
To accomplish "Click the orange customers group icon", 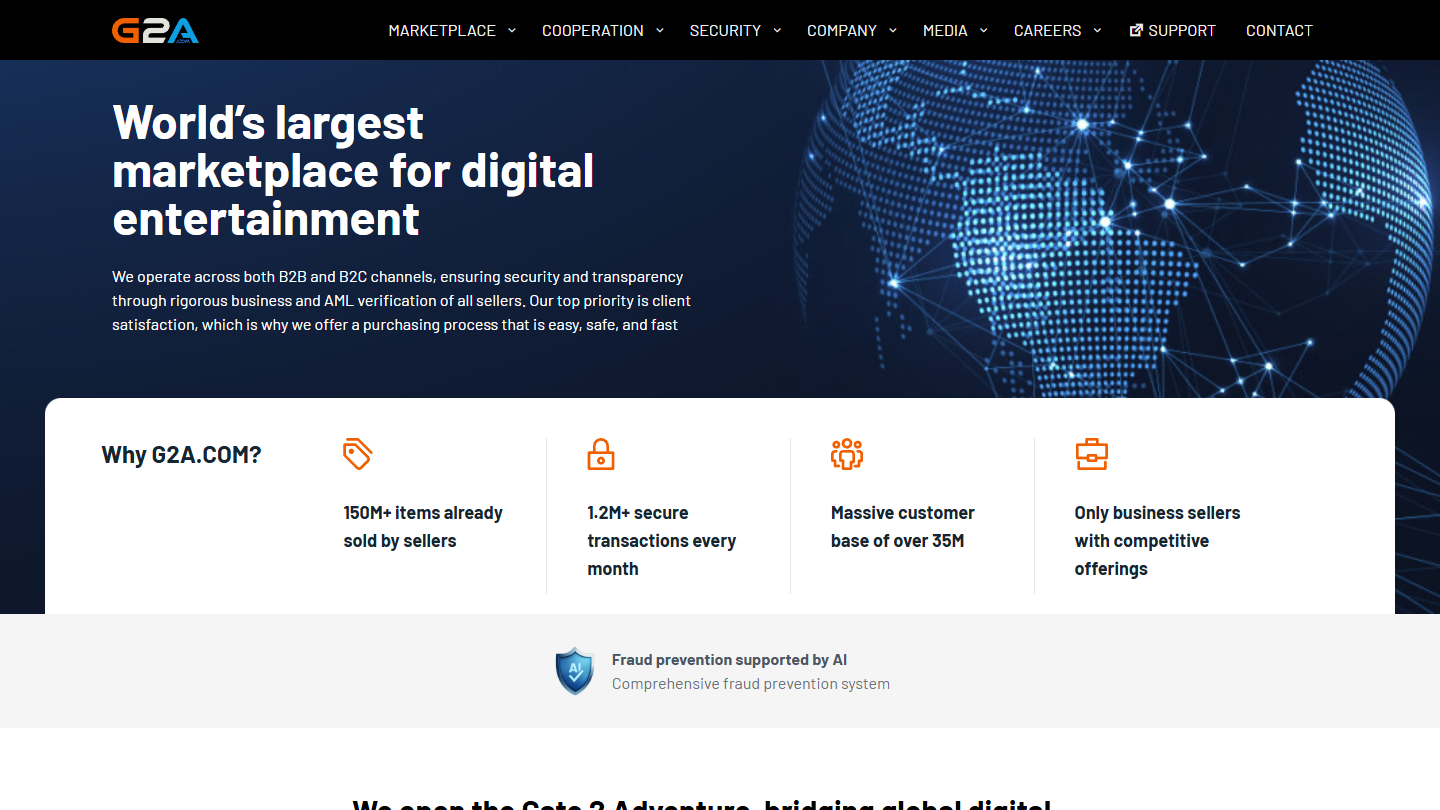I will click(847, 454).
